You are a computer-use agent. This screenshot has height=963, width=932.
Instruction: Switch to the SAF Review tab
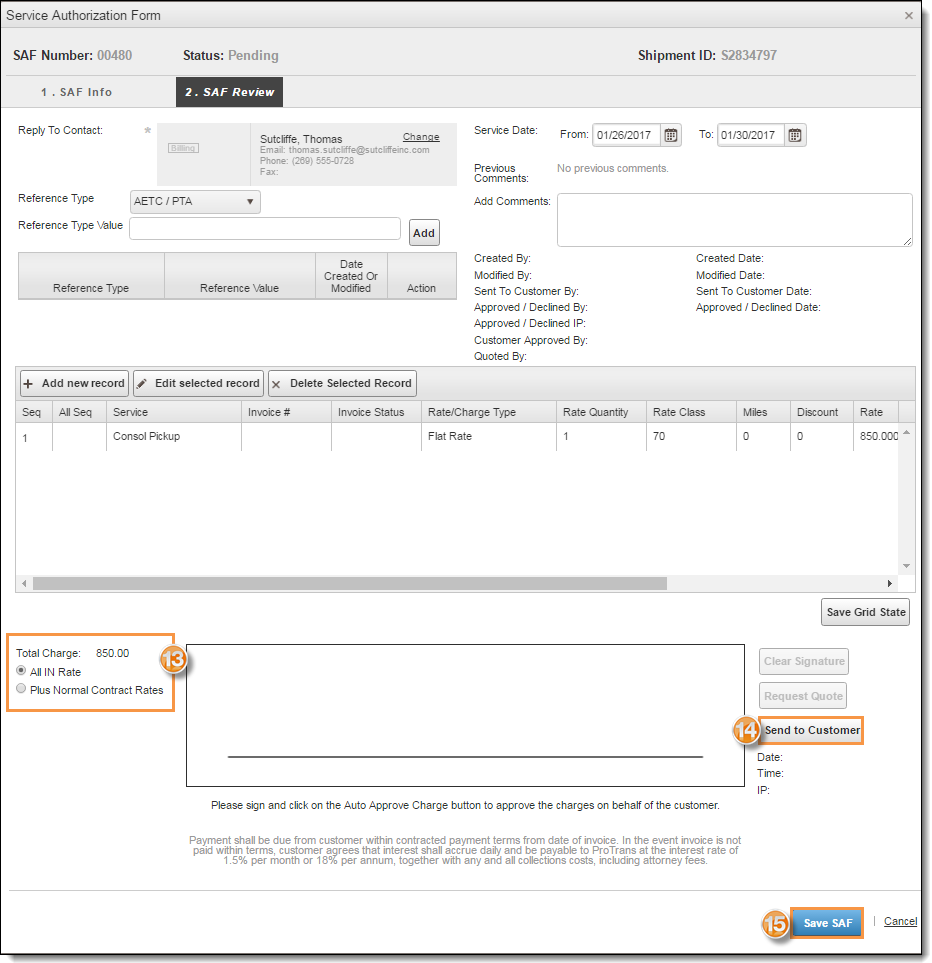(x=229, y=91)
